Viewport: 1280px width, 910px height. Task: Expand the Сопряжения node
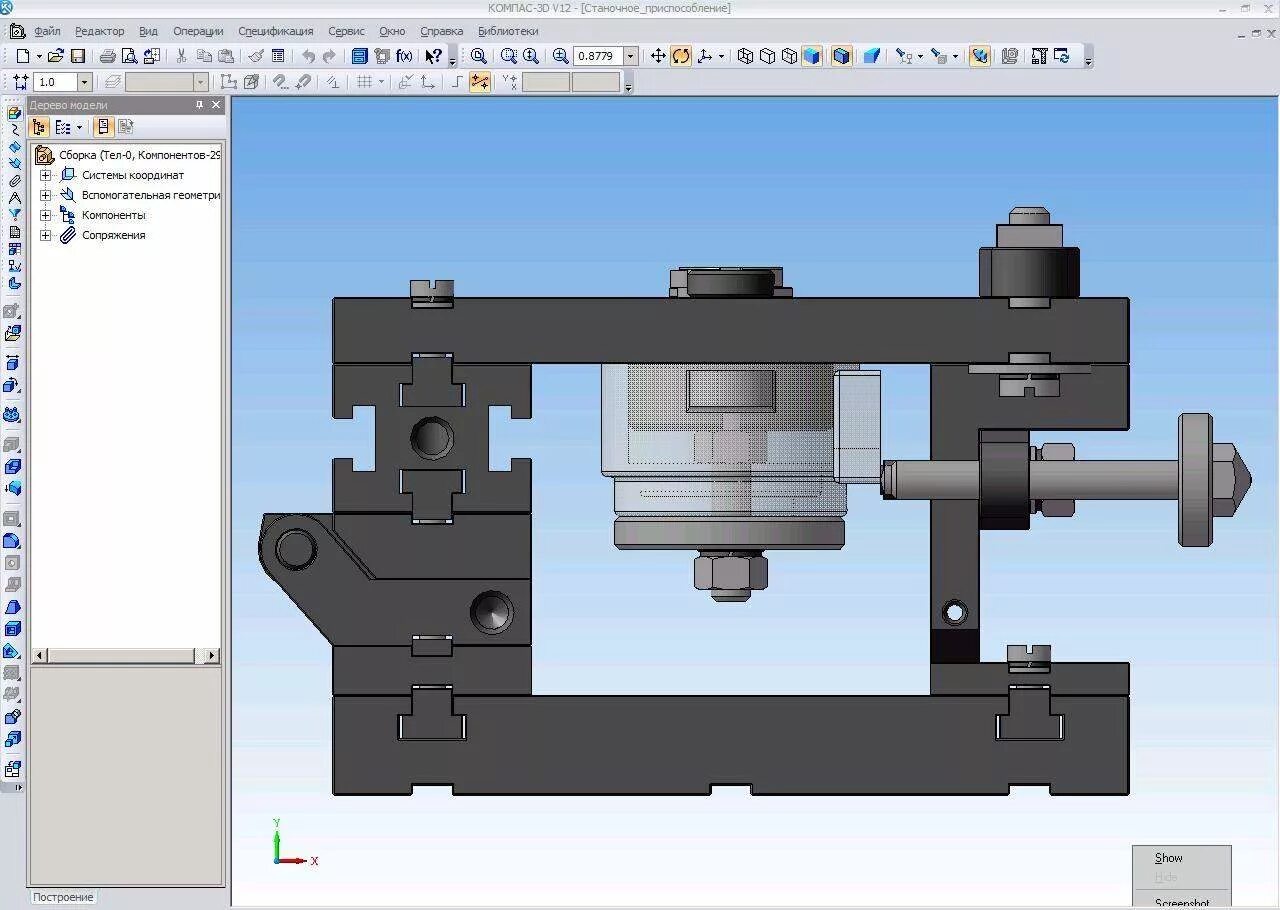[45, 235]
